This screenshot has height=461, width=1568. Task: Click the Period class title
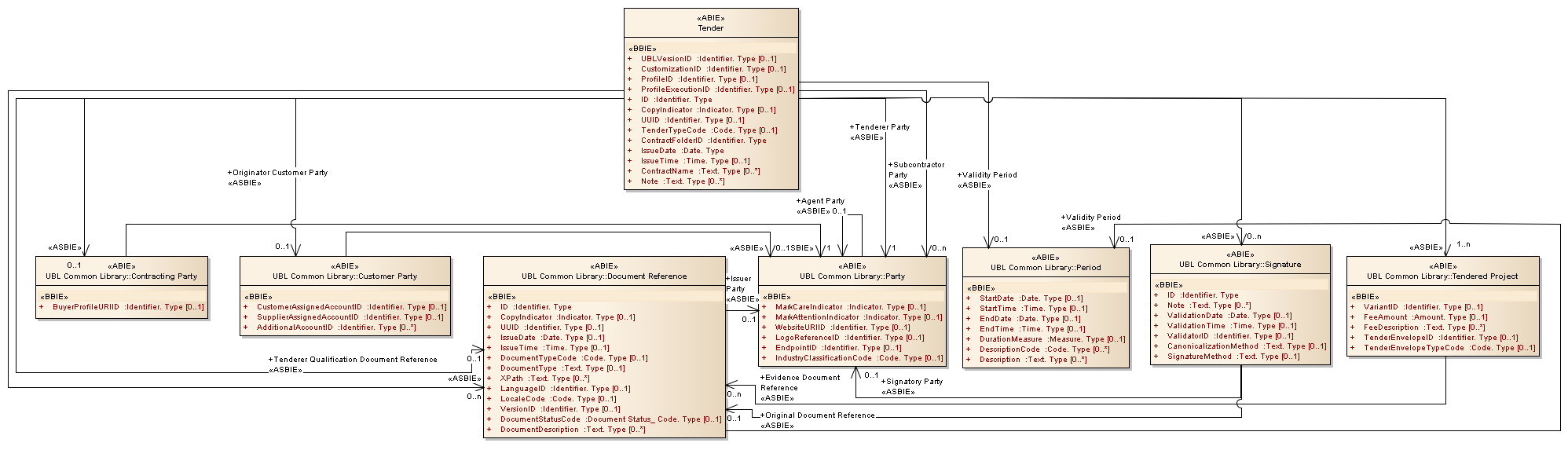1046,267
